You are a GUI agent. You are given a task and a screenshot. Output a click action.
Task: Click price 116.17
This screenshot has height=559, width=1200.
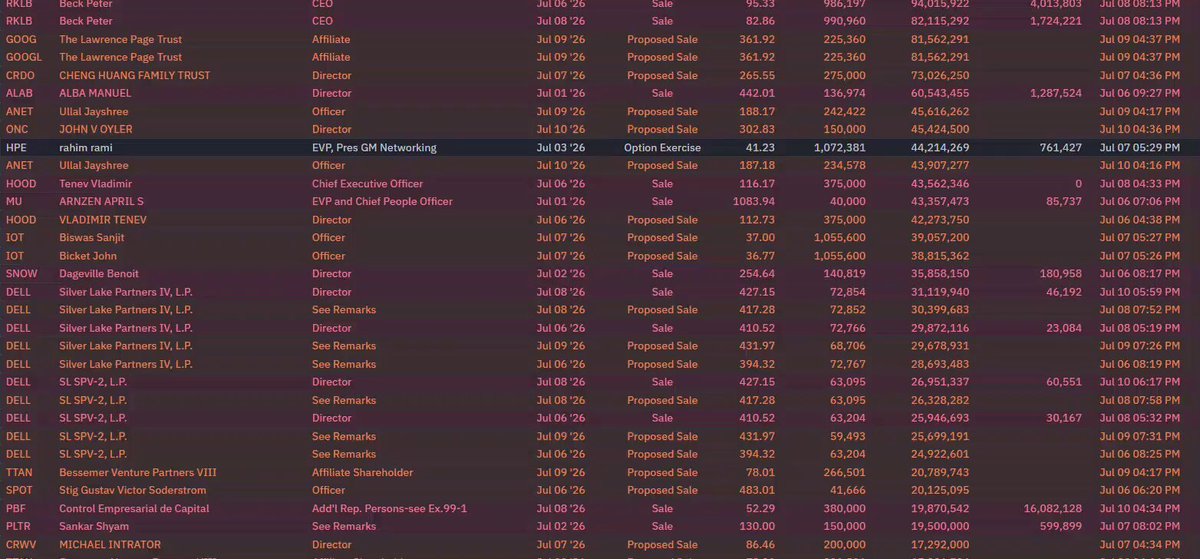(757, 183)
